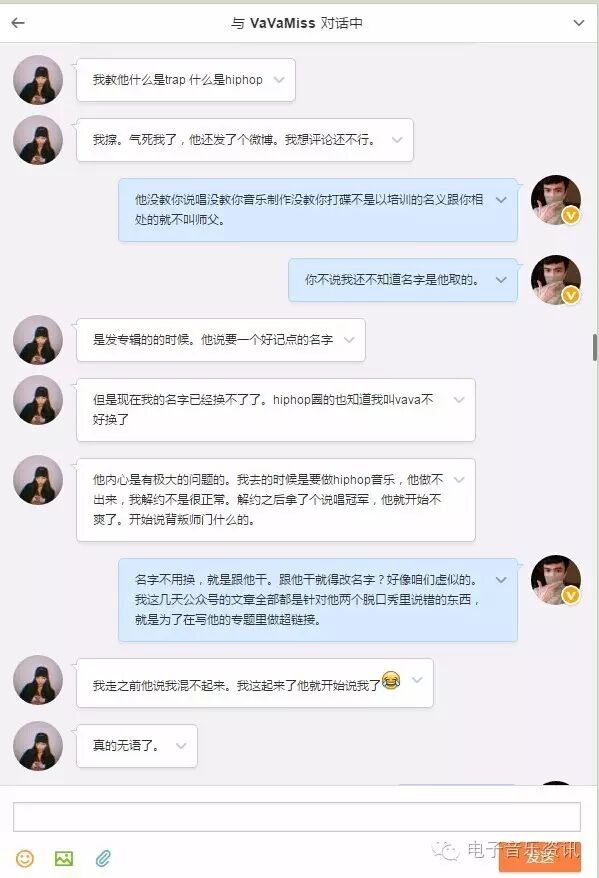Click the verified sender avatar beside '他没教你说唱'

556,200
